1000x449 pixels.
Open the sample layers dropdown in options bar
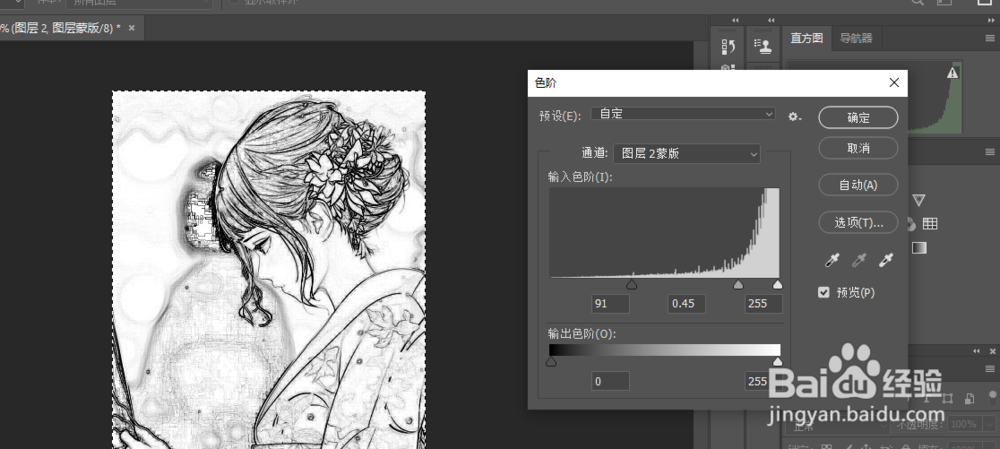pyautogui.click(x=139, y=3)
